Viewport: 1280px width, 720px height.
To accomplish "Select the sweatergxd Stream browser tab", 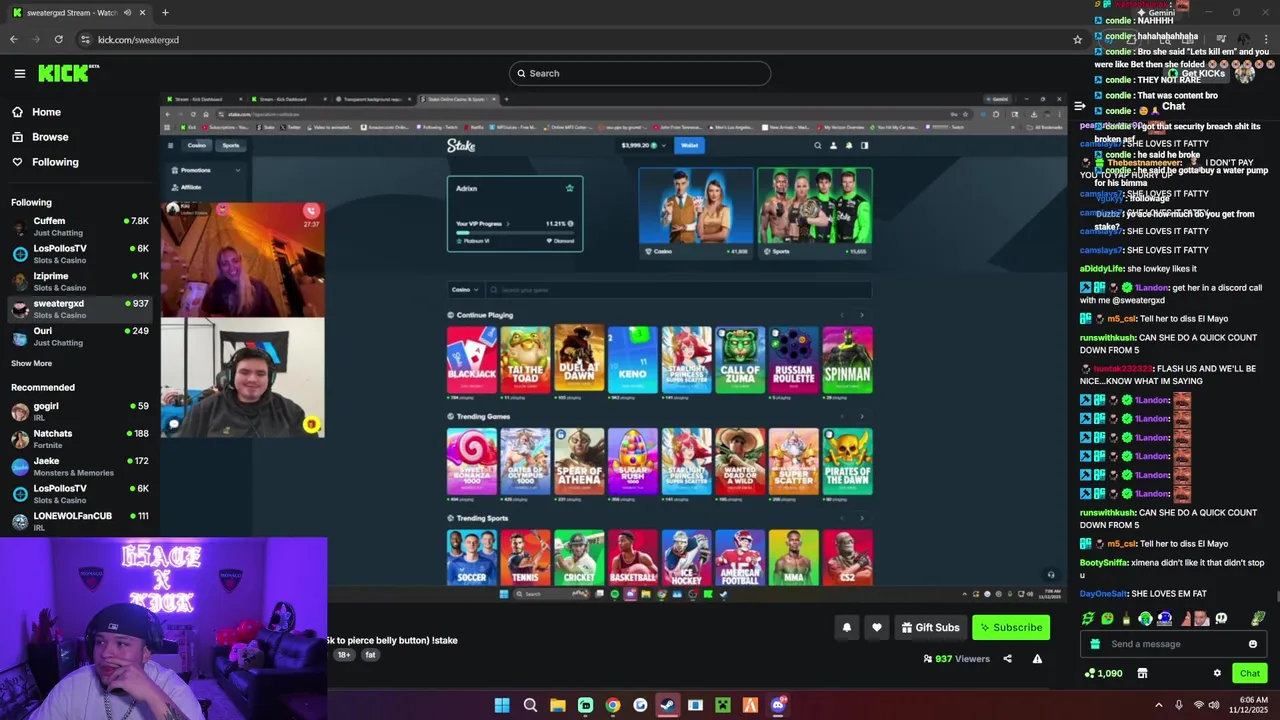I will pos(78,12).
